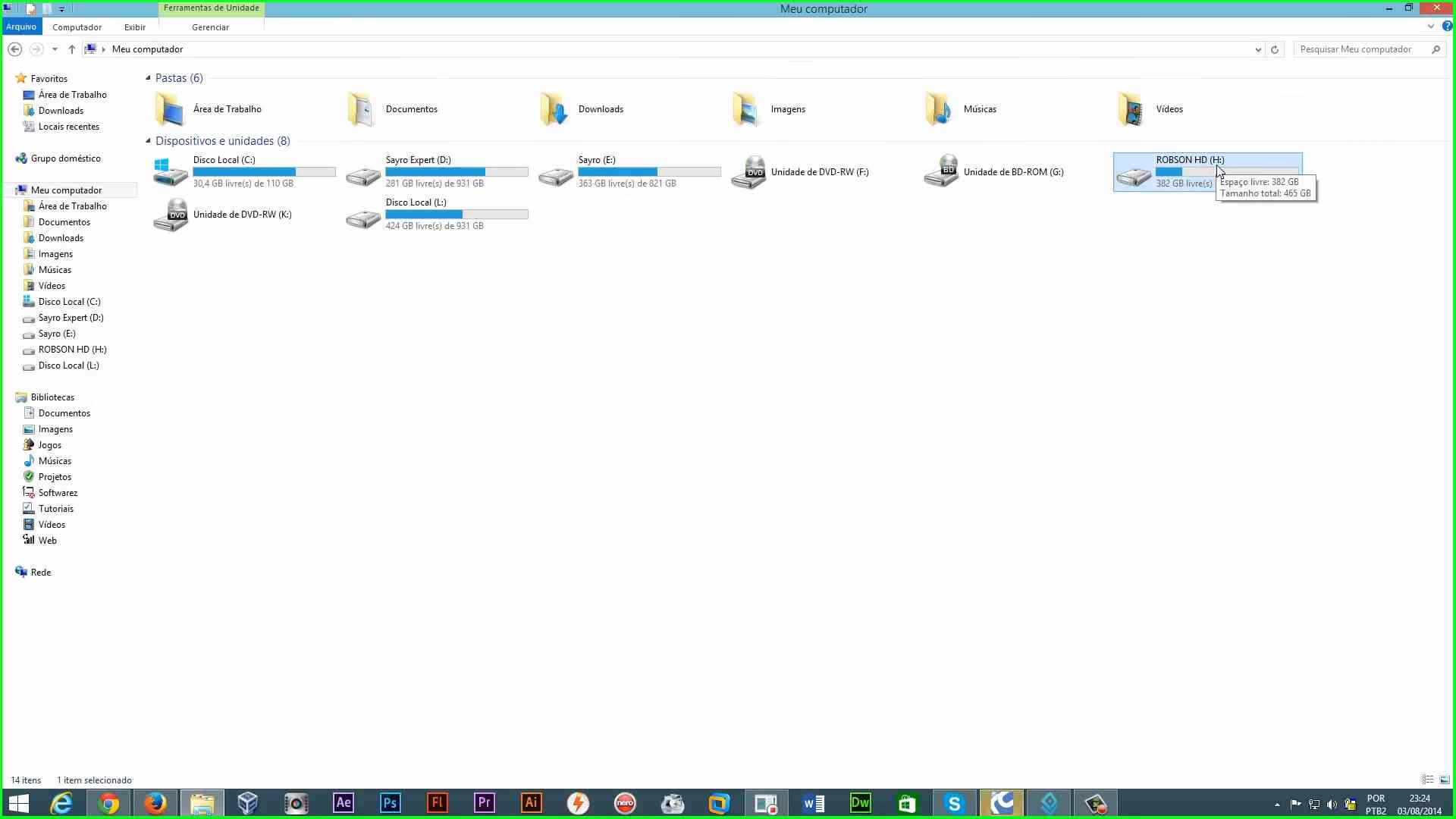Select Favoritos in the navigation pane
Viewport: 1456px width, 819px height.
49,79
